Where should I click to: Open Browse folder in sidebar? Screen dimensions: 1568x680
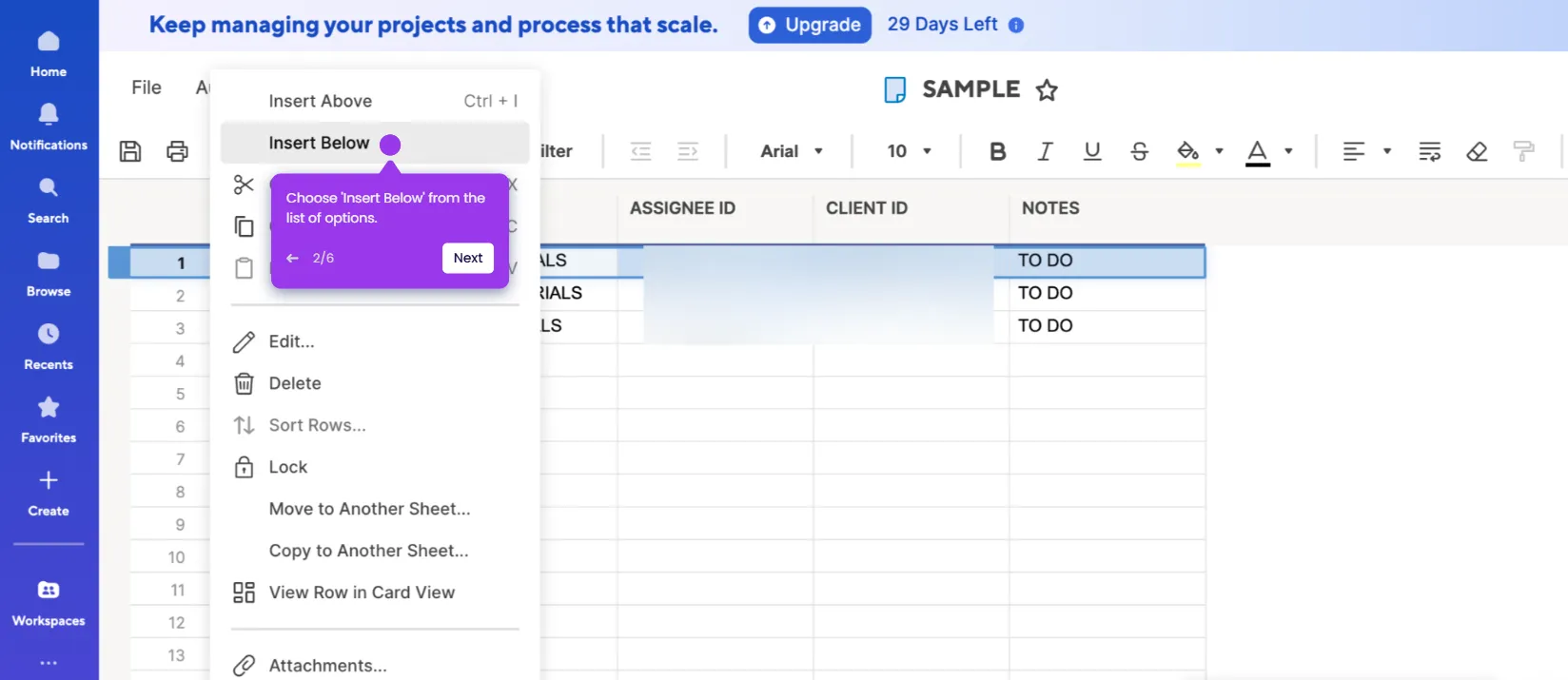click(x=49, y=274)
